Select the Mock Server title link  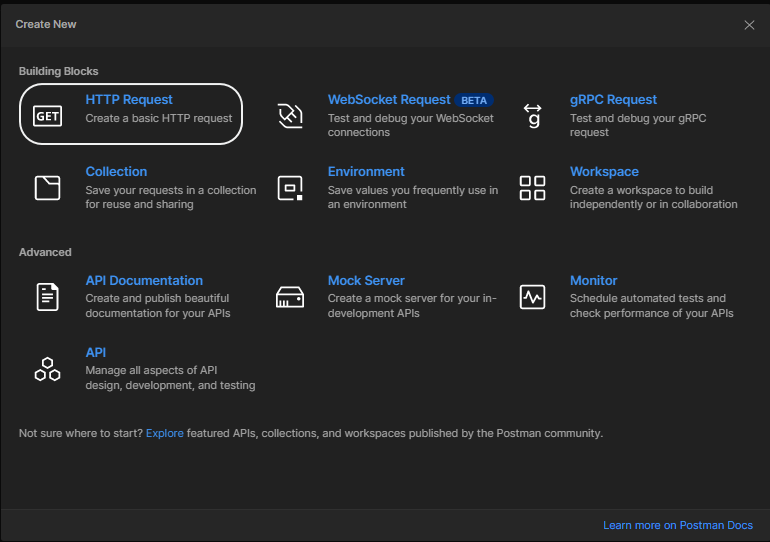click(366, 280)
